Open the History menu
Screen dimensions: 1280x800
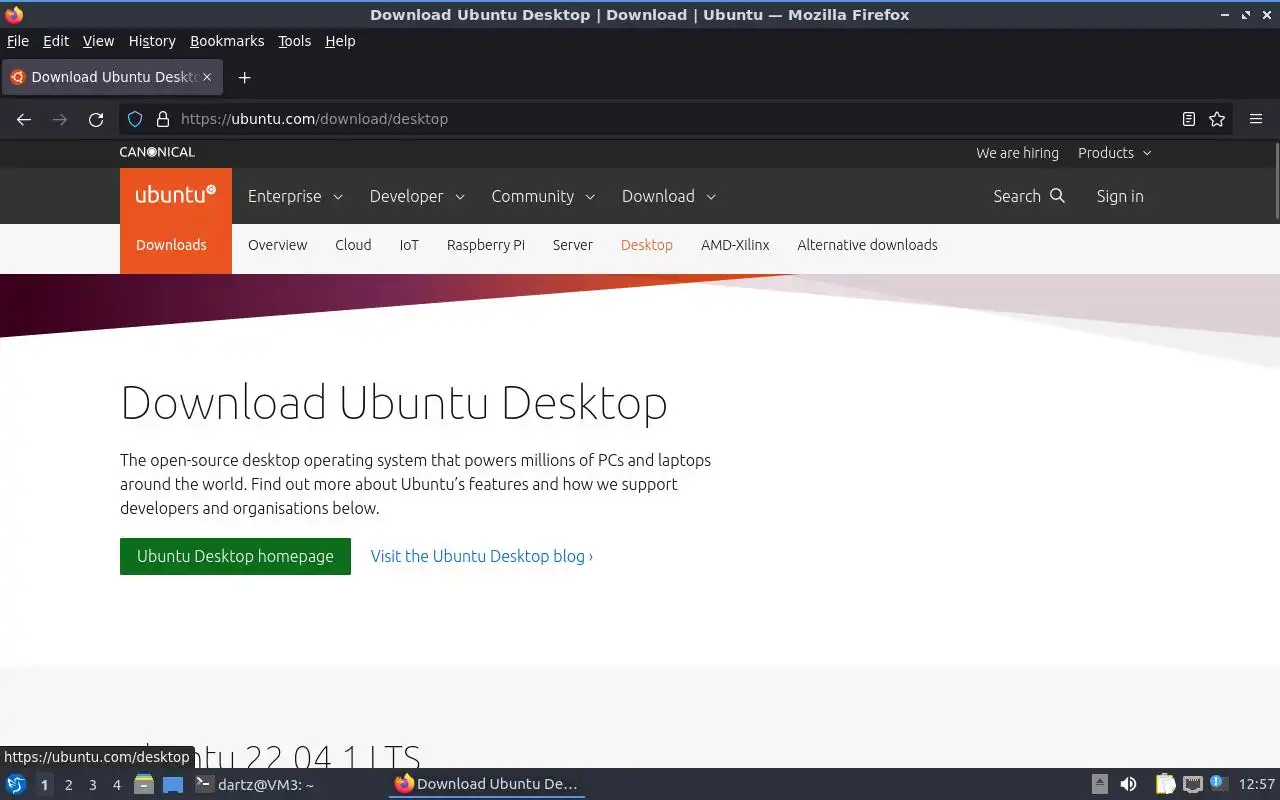tap(152, 41)
